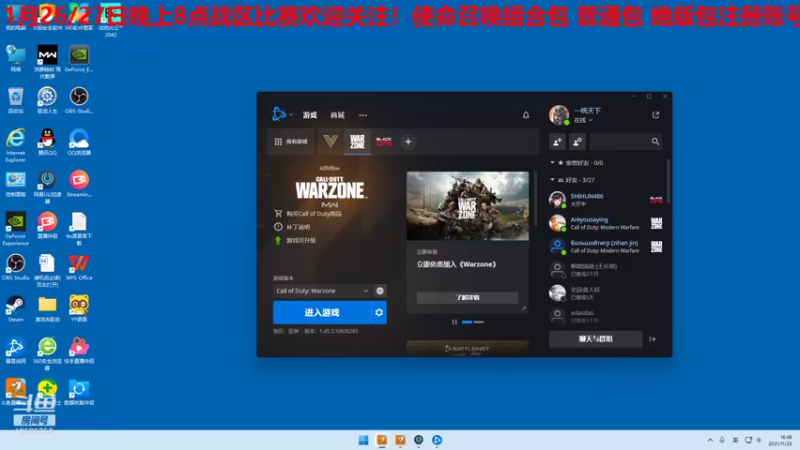The height and width of the screenshot is (450, 800).
Task: Open Steam desktop shortcut
Action: click(15, 308)
